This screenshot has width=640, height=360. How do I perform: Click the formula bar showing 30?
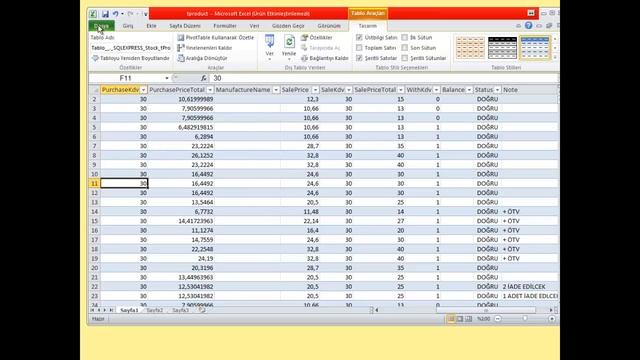pyautogui.click(x=384, y=78)
